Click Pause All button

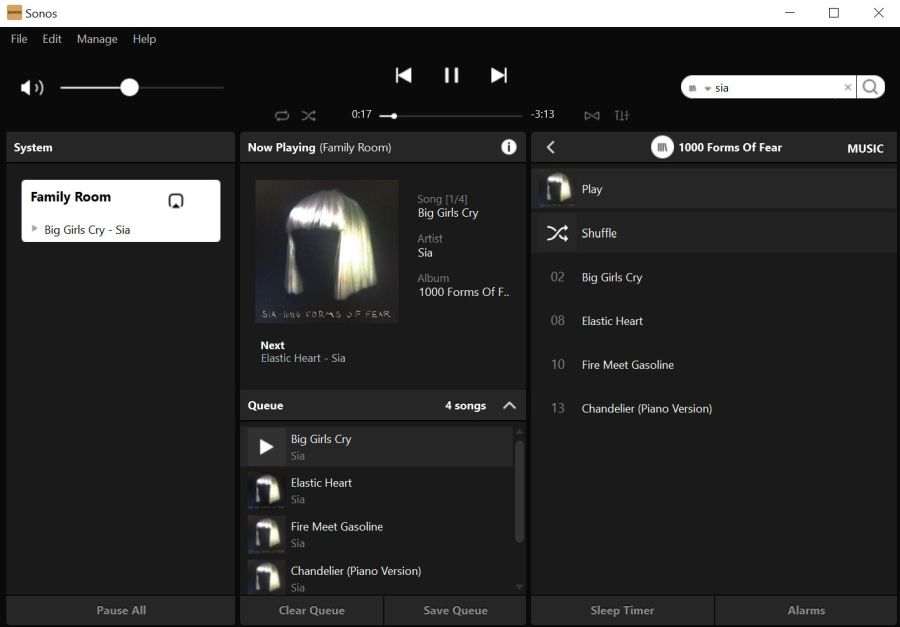pyautogui.click(x=121, y=610)
